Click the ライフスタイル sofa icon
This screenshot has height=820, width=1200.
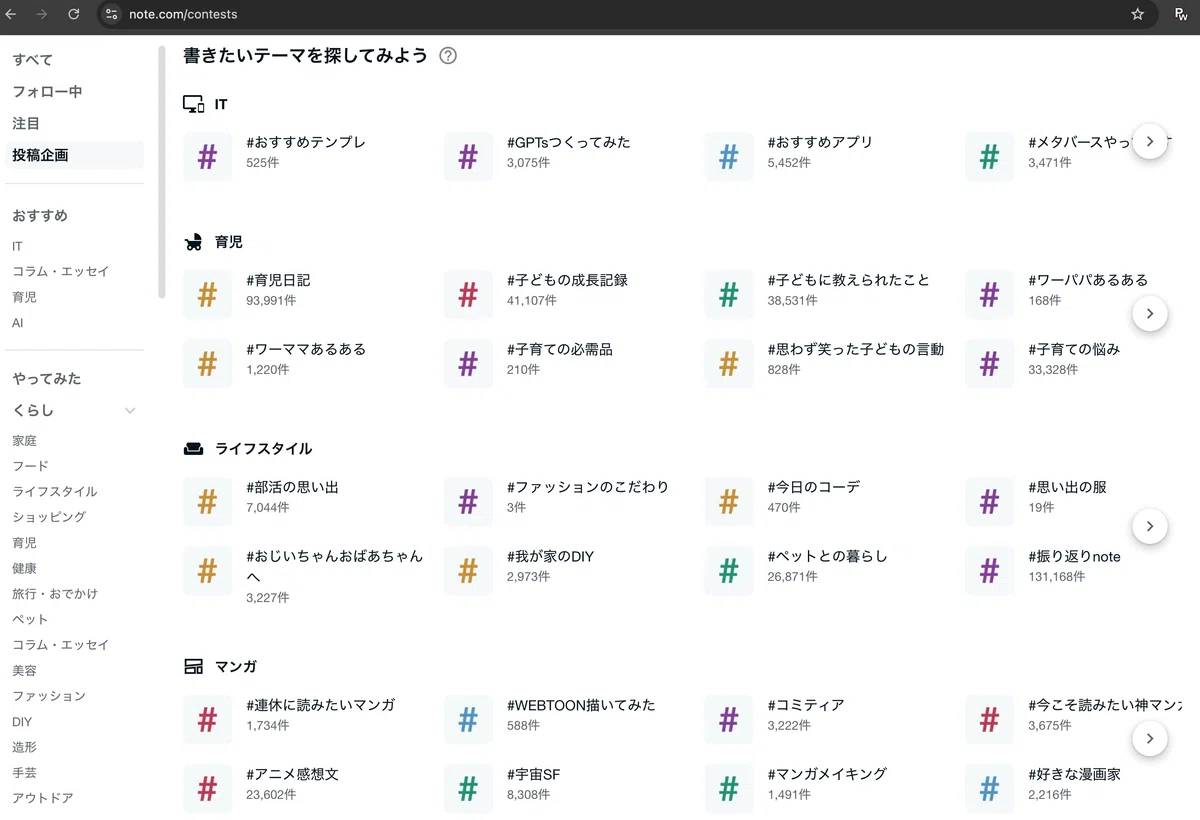pyautogui.click(x=193, y=449)
